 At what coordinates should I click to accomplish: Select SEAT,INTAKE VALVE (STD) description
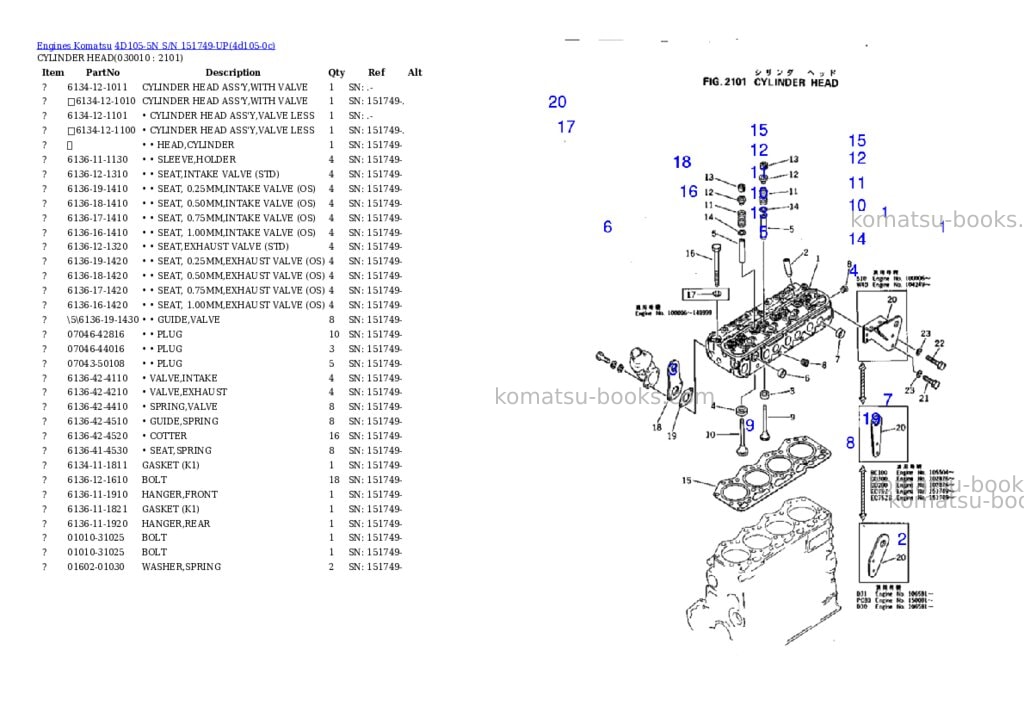218,174
